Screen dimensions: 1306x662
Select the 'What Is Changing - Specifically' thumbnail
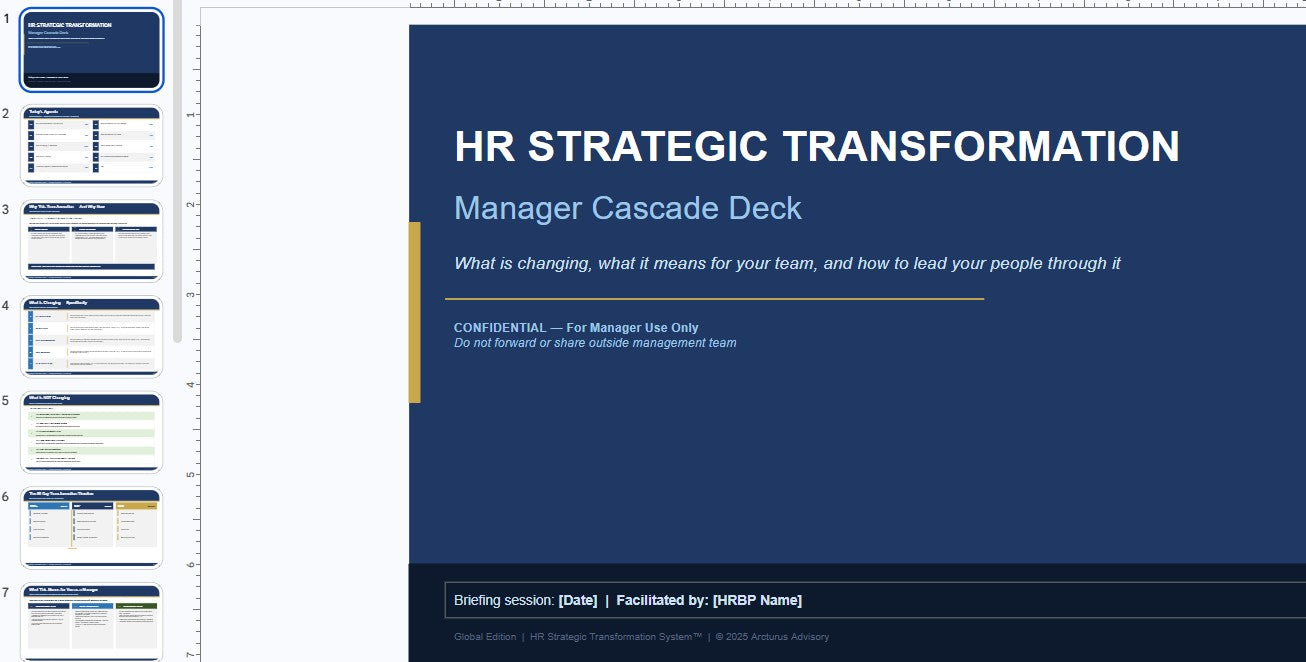[91, 336]
